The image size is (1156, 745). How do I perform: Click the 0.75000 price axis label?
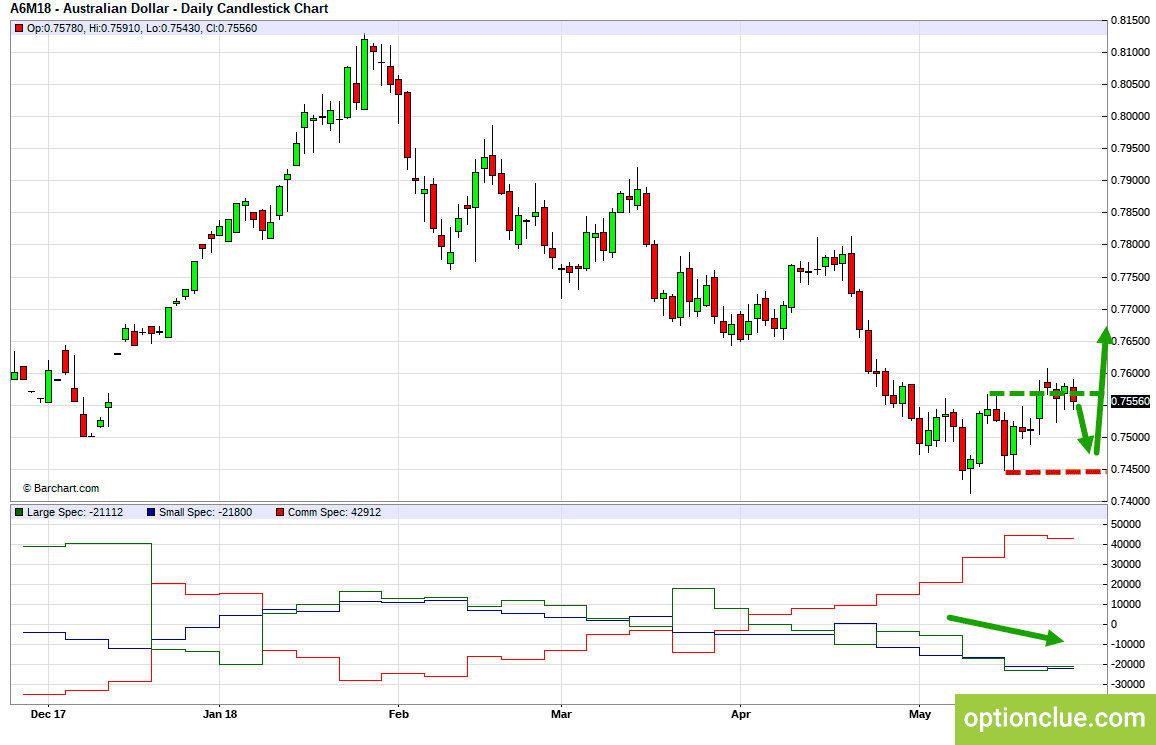(x=1130, y=438)
